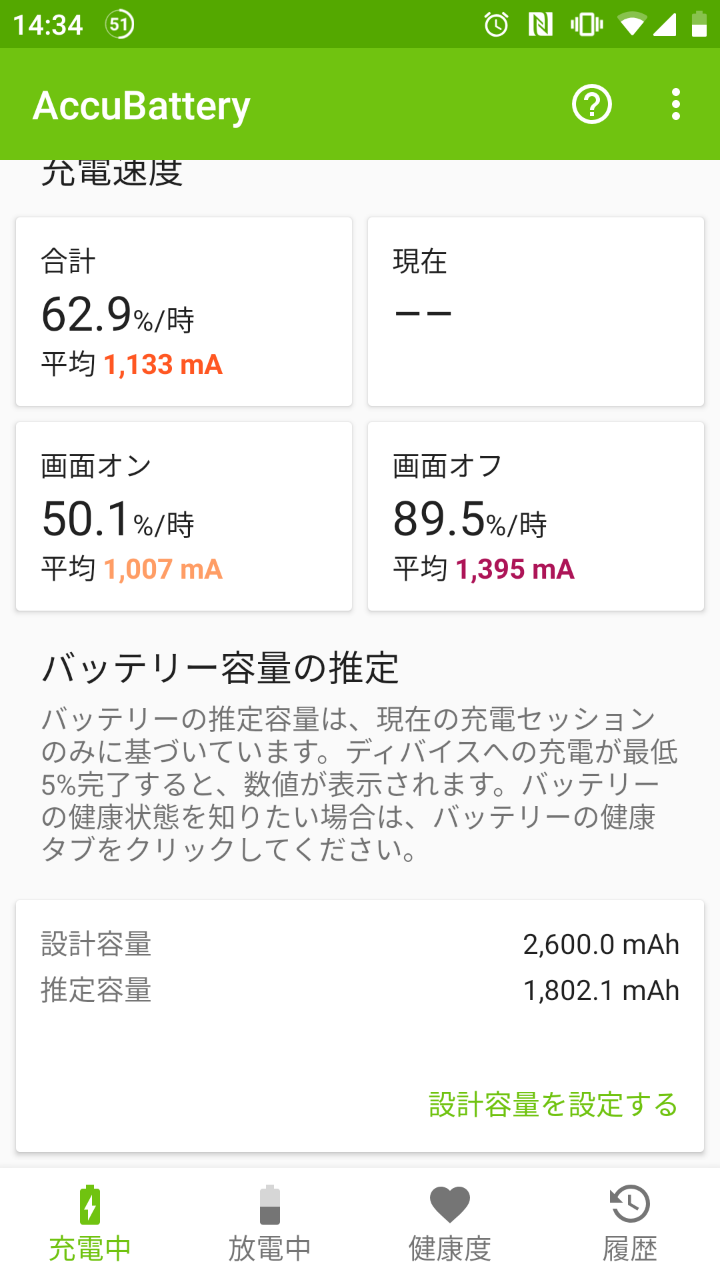This screenshot has width=720, height=1280.
Task: Tap the discharging battery tab icon
Action: tap(270, 1204)
